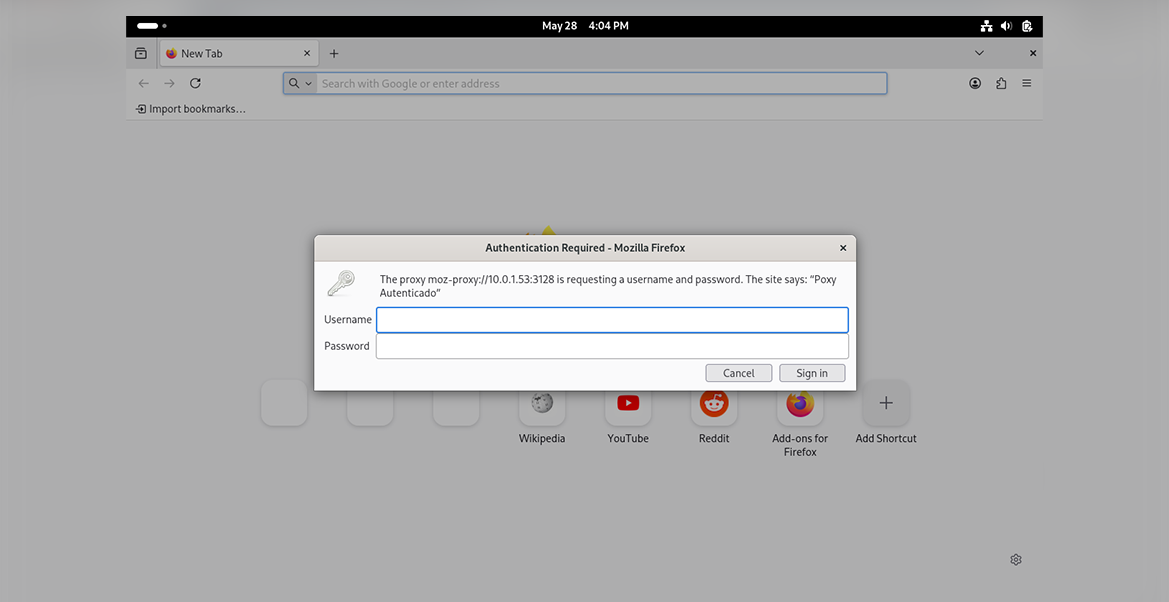Click the Sign in button
Image resolution: width=1169 pixels, height=602 pixels.
(x=812, y=373)
